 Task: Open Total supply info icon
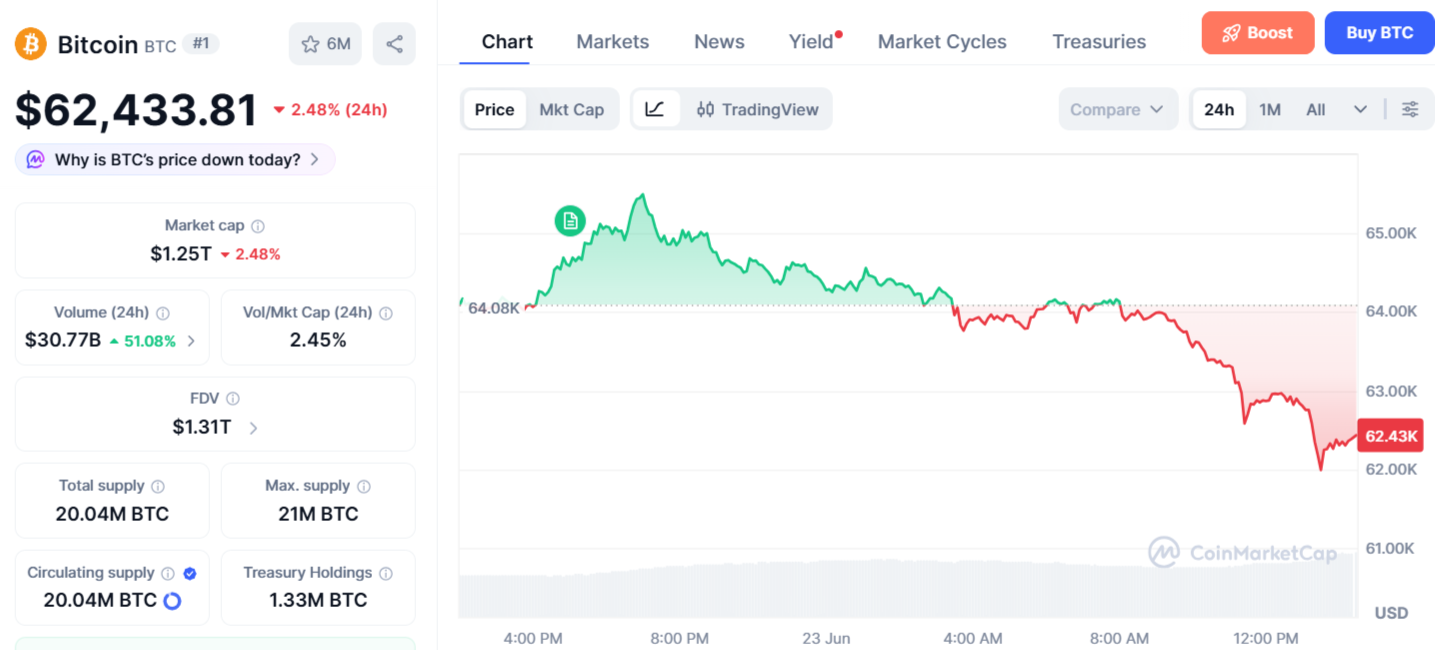point(158,486)
